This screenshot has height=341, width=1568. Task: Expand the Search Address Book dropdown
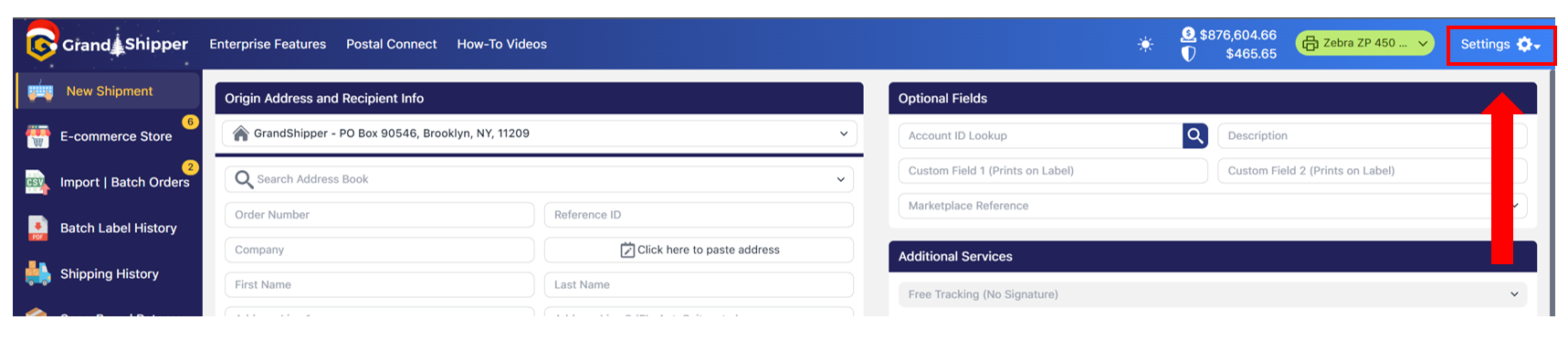click(539, 179)
